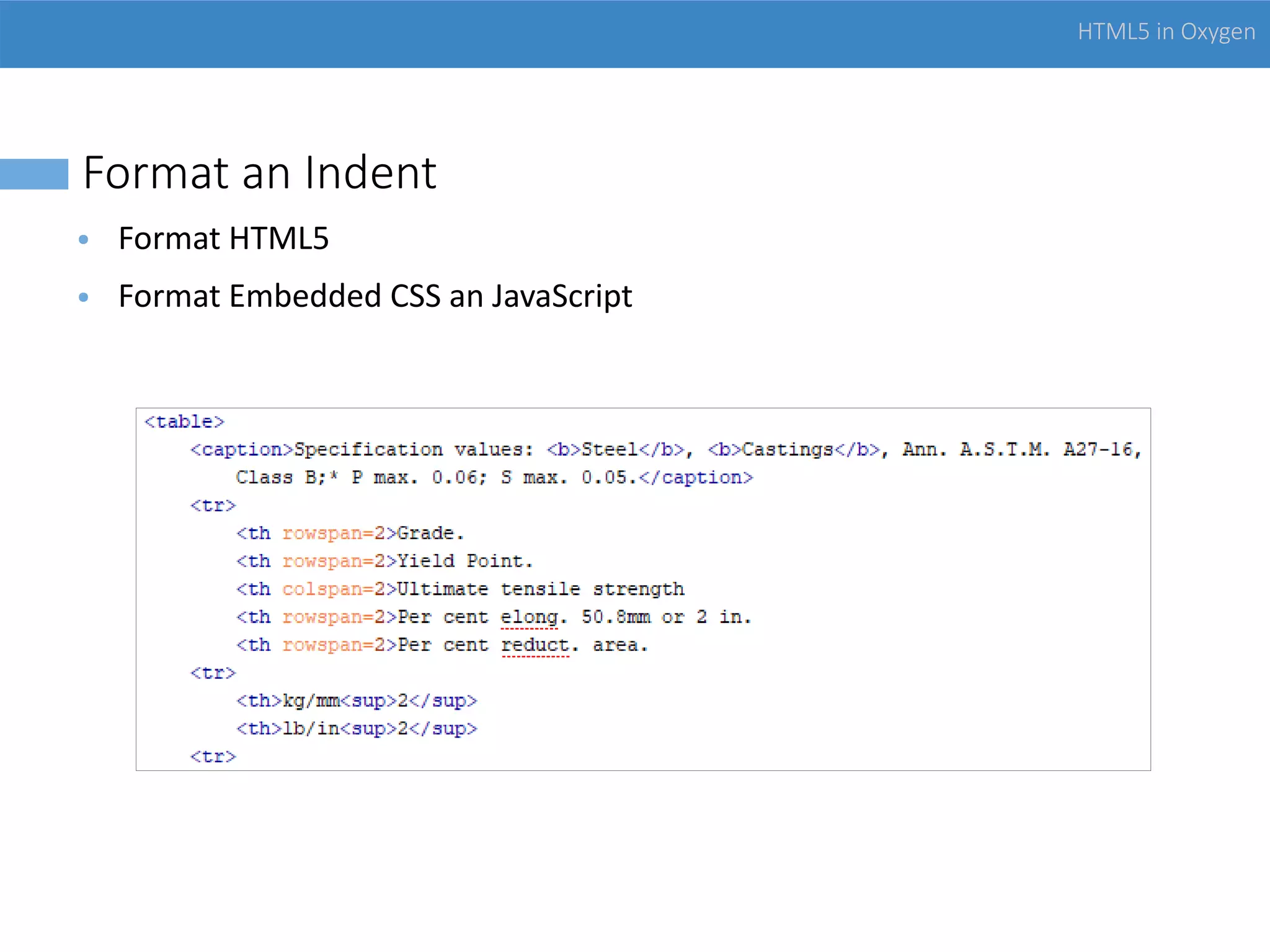Click the 'HTML5 in Oxygen' header text
Viewport: 1270px width, 952px height.
pyautogui.click(x=1166, y=32)
